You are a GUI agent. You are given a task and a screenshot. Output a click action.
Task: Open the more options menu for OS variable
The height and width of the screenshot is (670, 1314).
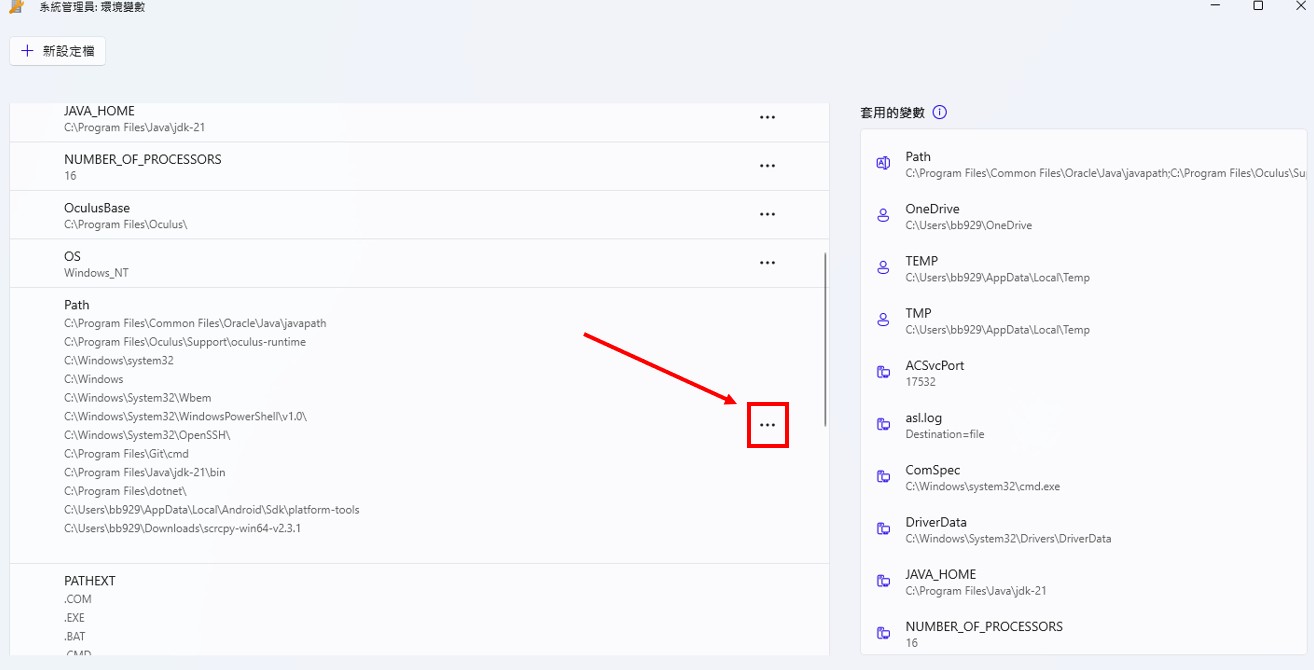point(767,263)
